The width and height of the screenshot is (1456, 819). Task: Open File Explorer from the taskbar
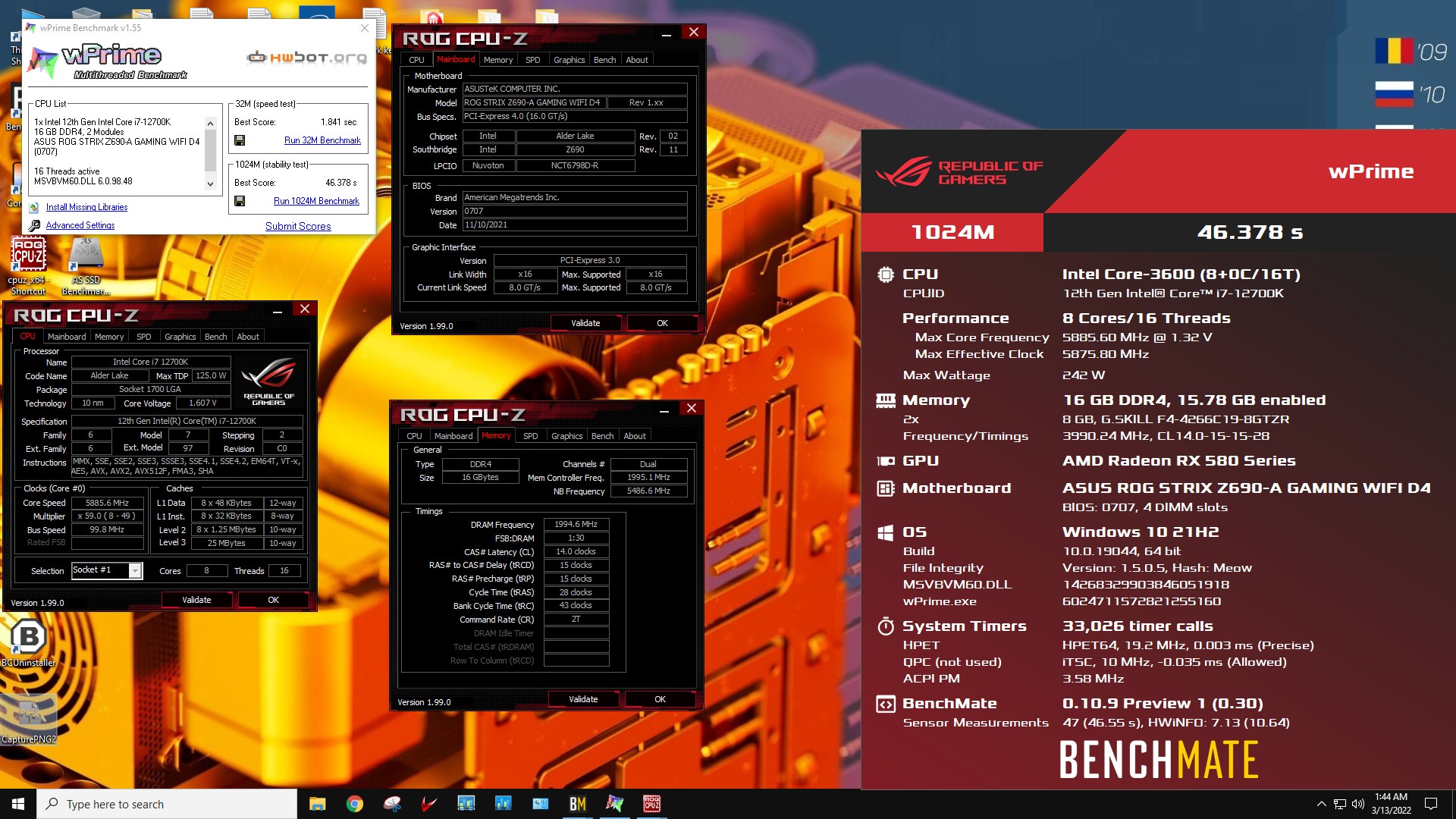coord(318,804)
